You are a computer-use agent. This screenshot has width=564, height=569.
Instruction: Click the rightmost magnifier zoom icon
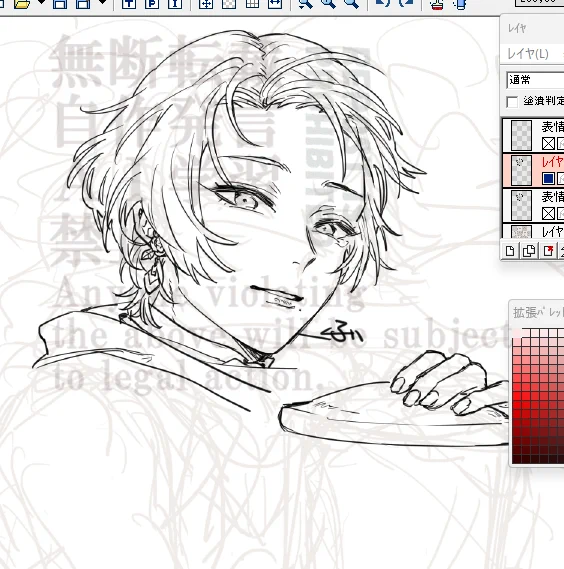[x=352, y=4]
